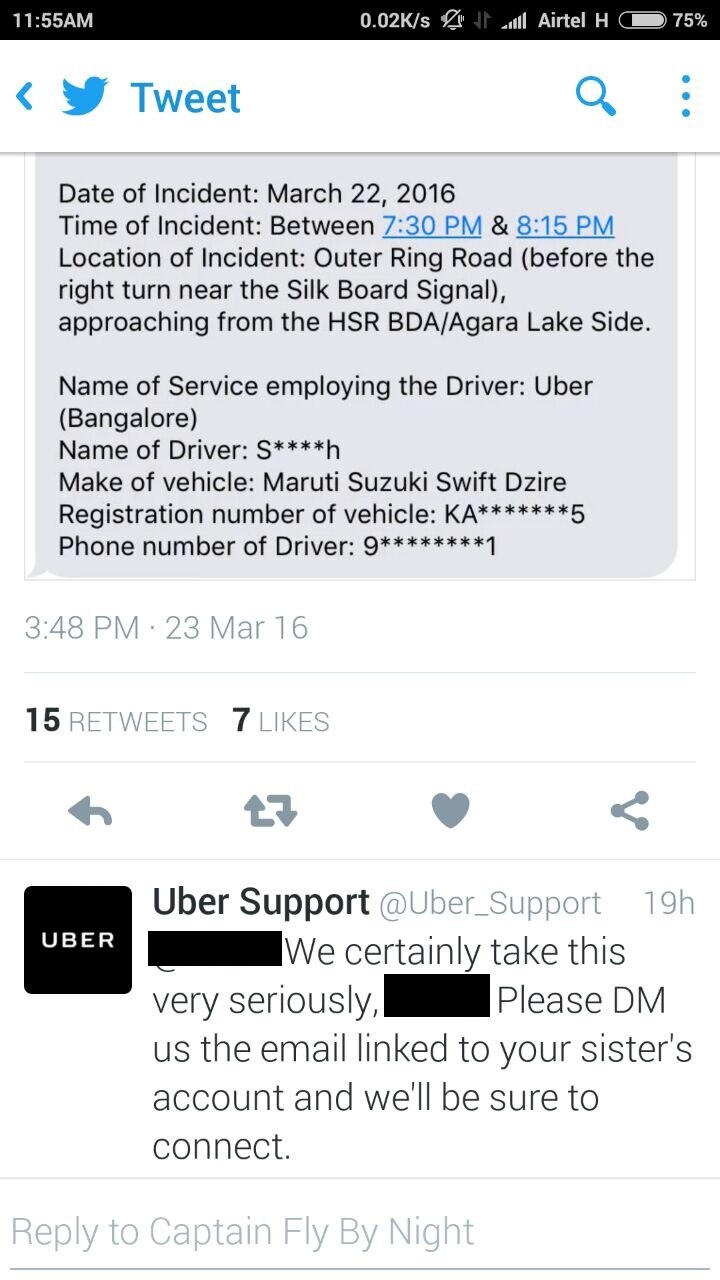Tap the back arrow in header
The width and height of the screenshot is (720, 1280).
point(26,97)
